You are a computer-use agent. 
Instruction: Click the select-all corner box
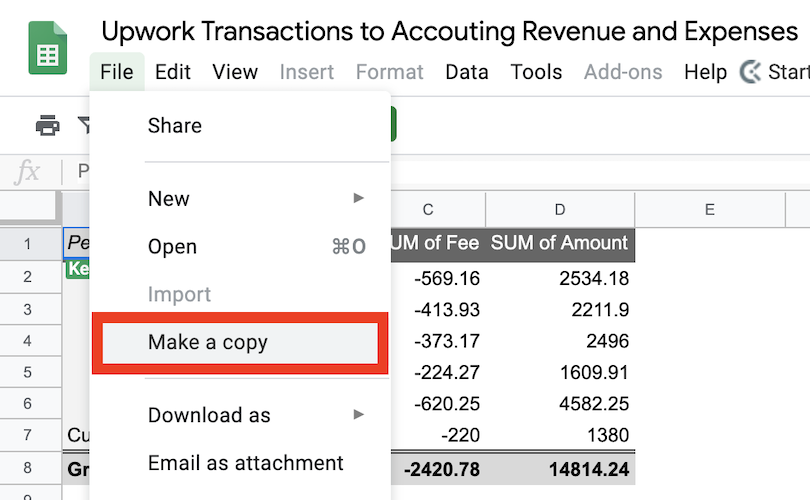pyautogui.click(x=28, y=206)
